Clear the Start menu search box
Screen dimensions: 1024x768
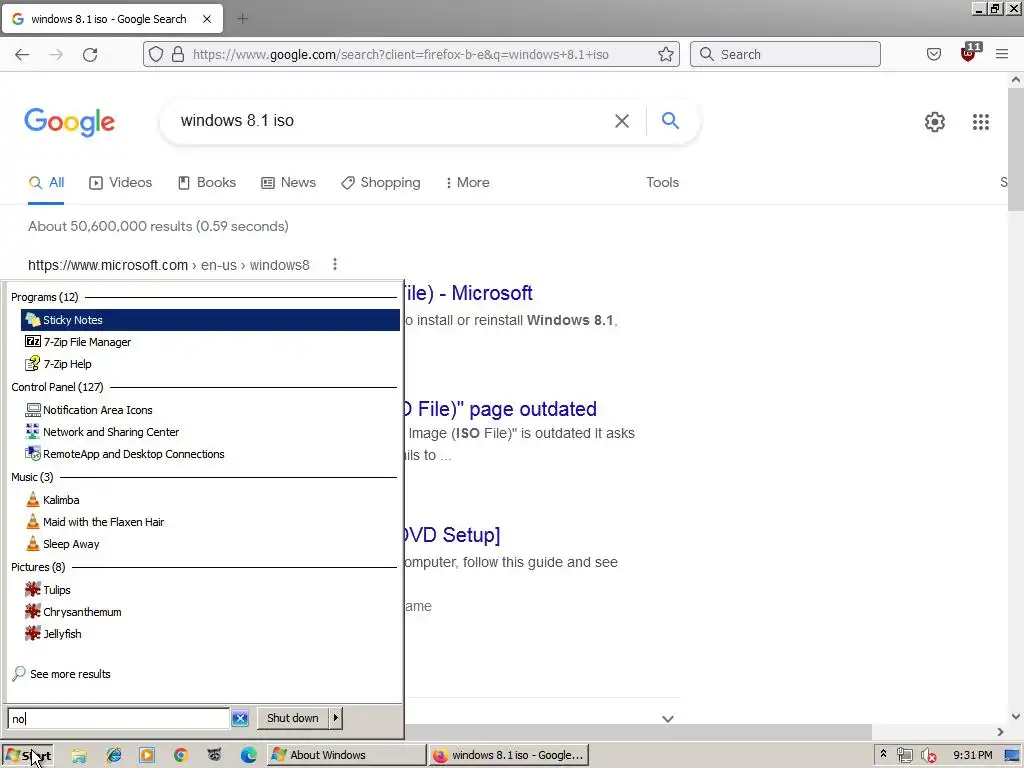pos(240,718)
